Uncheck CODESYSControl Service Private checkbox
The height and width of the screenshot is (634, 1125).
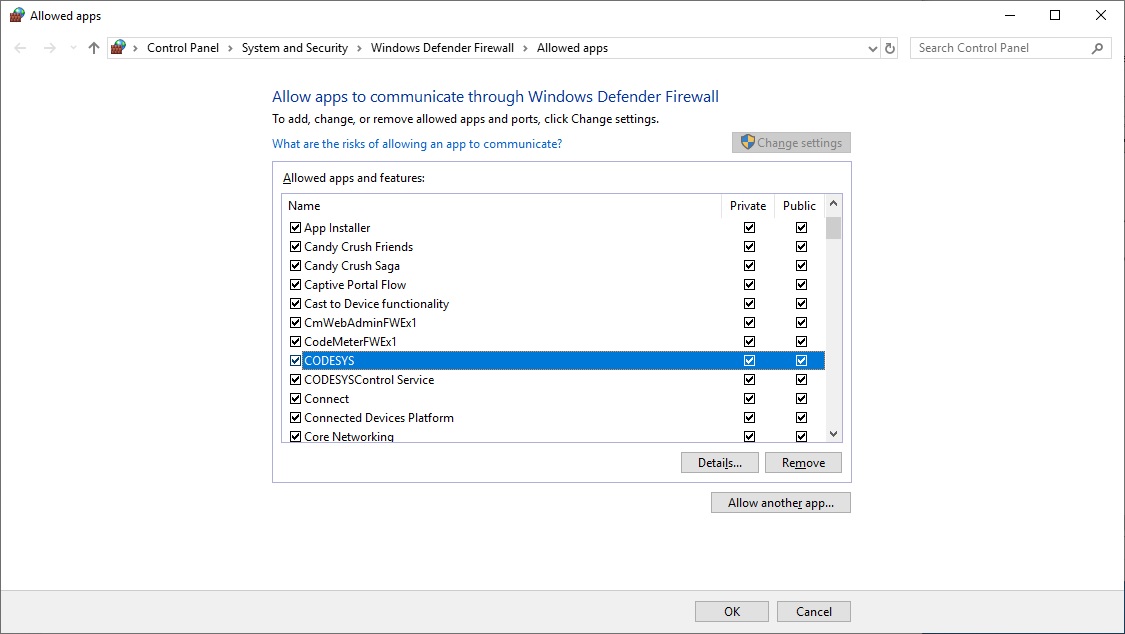(749, 379)
